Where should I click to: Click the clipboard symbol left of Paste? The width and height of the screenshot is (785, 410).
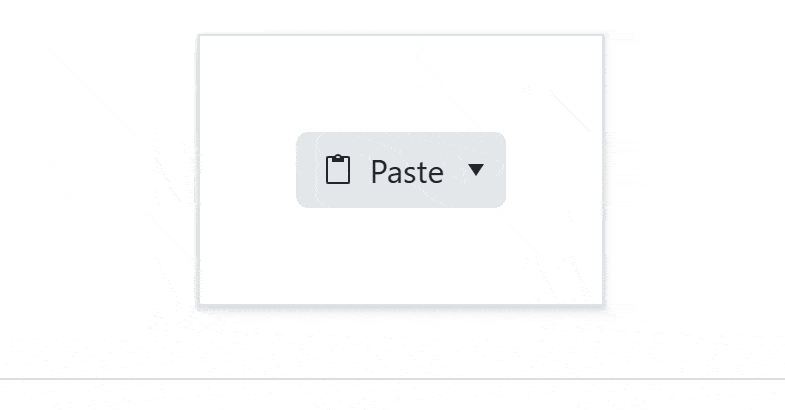point(338,170)
